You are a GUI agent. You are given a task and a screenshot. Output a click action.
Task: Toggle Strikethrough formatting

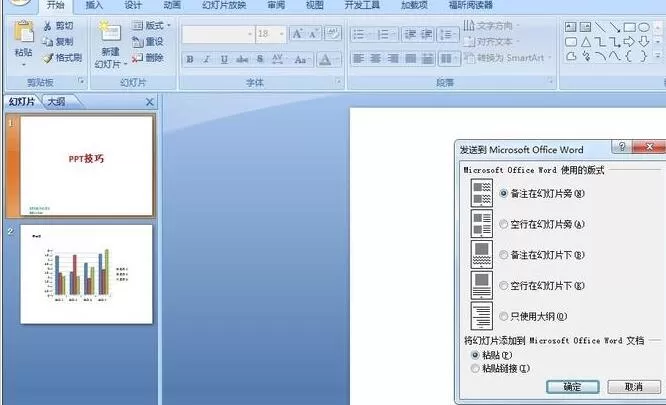[x=242, y=59]
